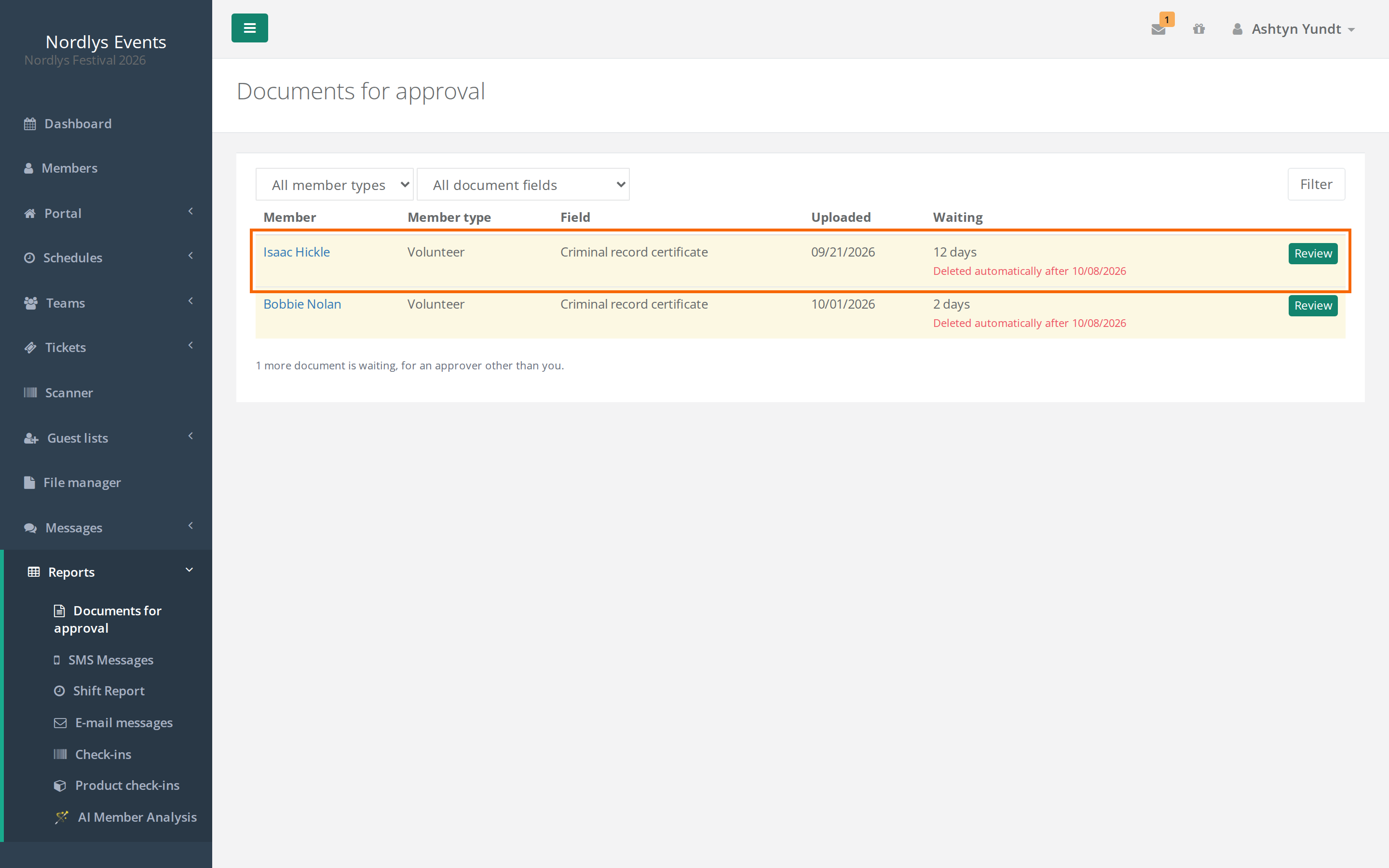Viewport: 1389px width, 868px height.
Task: Click the 10/01/2026 upload date
Action: pos(843,304)
